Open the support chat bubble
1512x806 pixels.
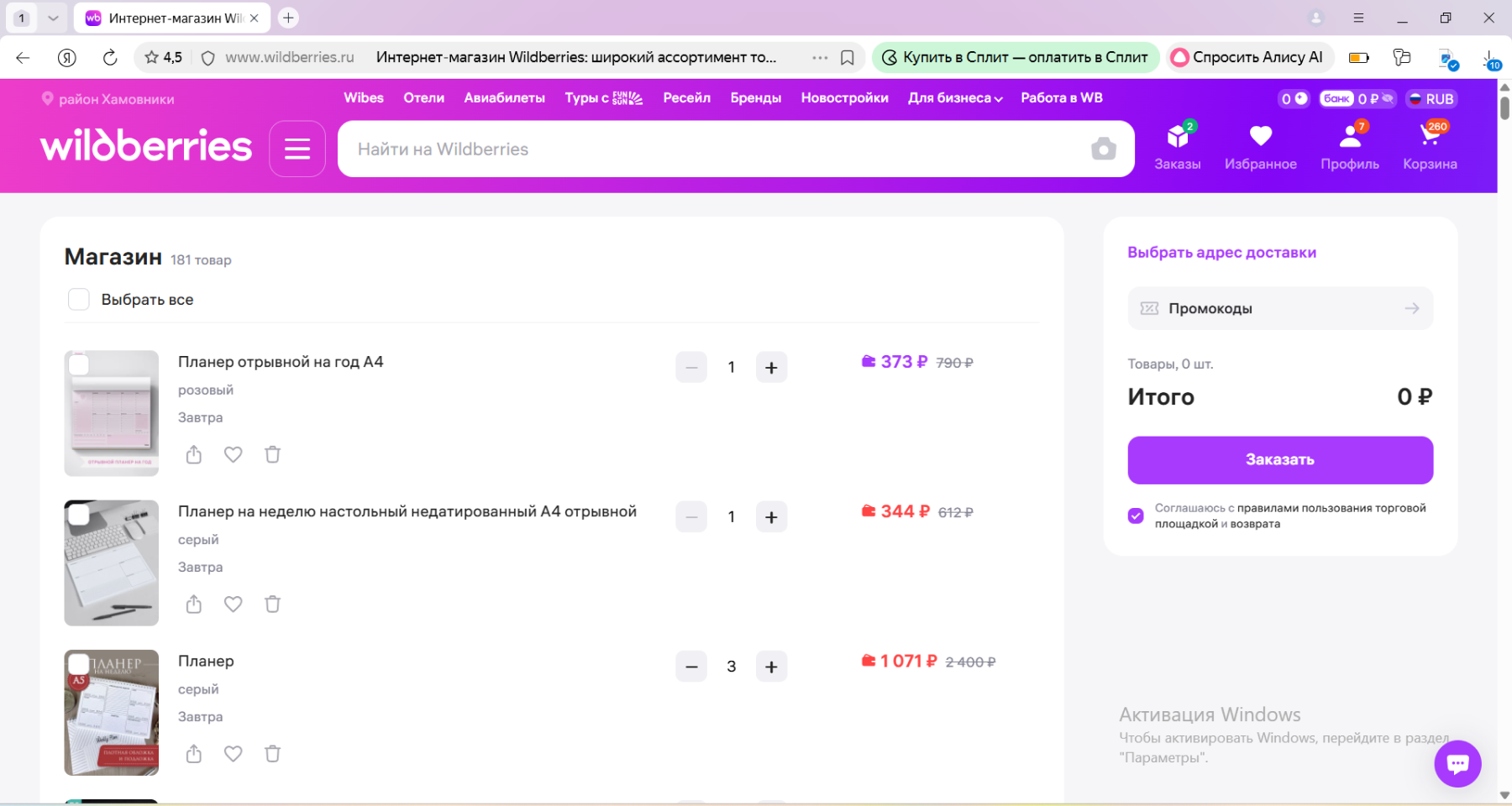point(1457,763)
